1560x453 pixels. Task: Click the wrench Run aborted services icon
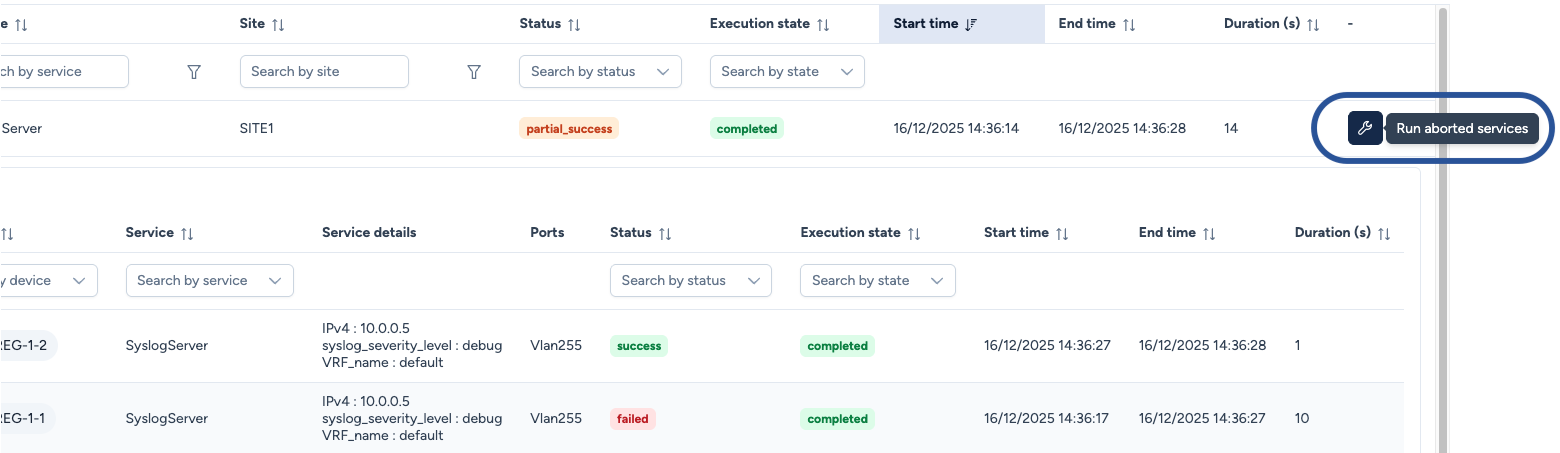tap(1365, 128)
